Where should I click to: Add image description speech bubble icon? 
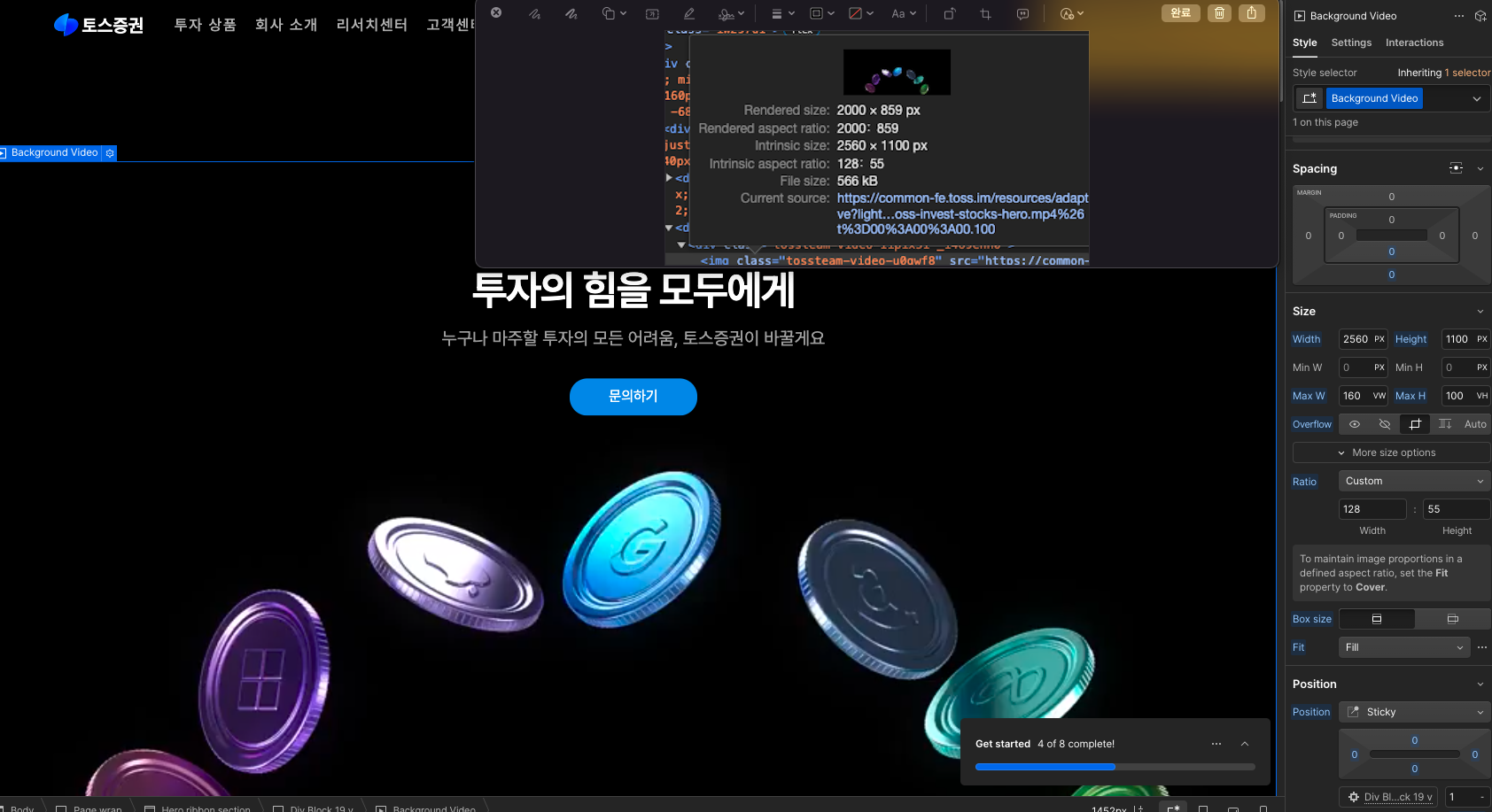[1022, 13]
